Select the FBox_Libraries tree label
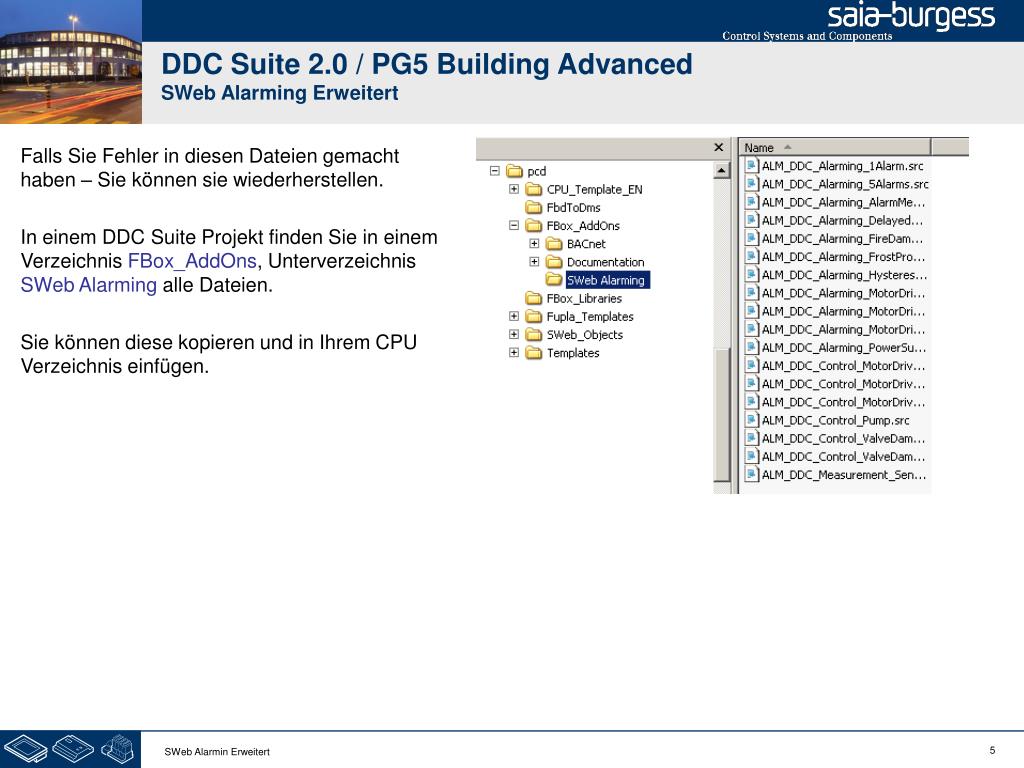Image resolution: width=1024 pixels, height=768 pixels. click(x=584, y=298)
